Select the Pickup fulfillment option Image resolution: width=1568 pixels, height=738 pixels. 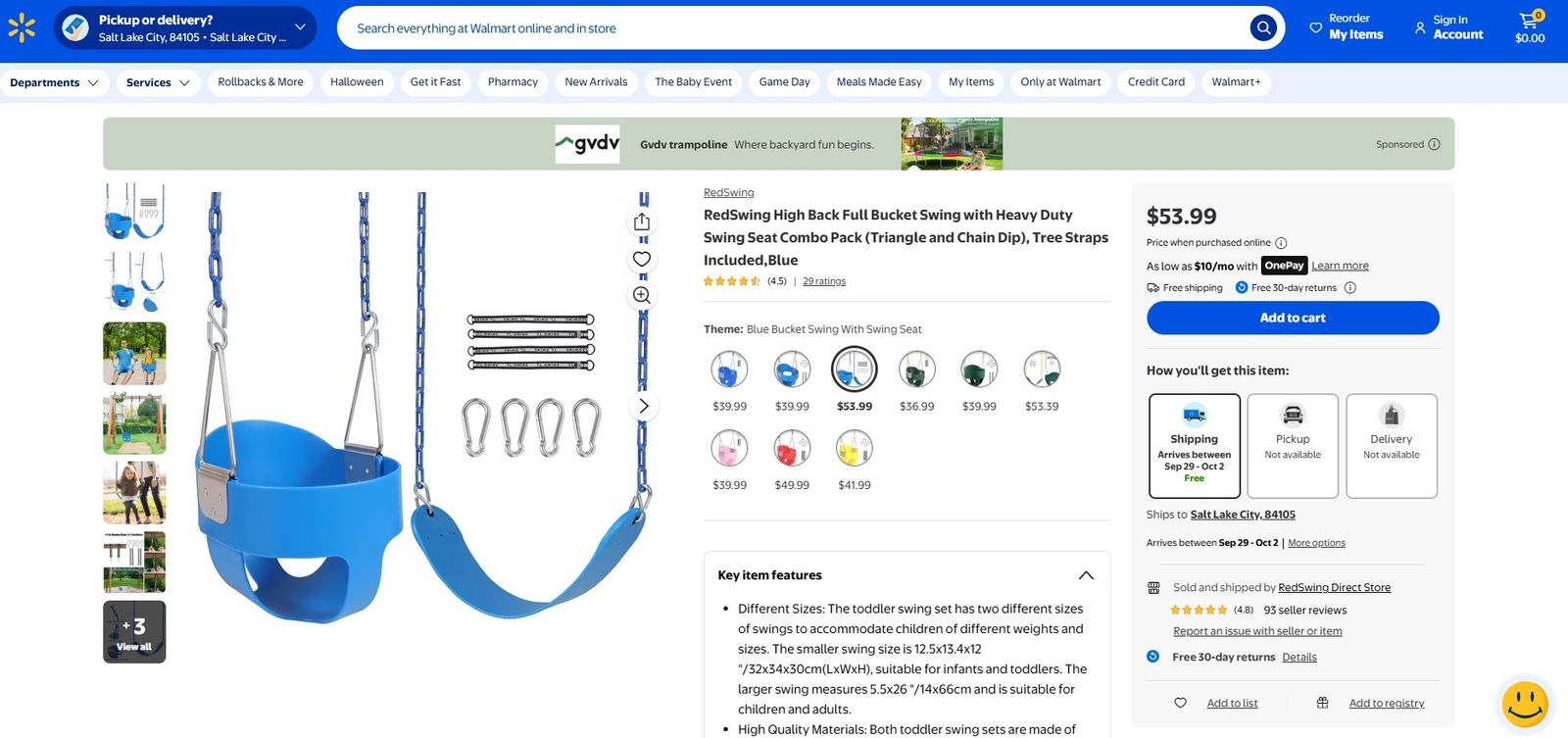pos(1293,446)
